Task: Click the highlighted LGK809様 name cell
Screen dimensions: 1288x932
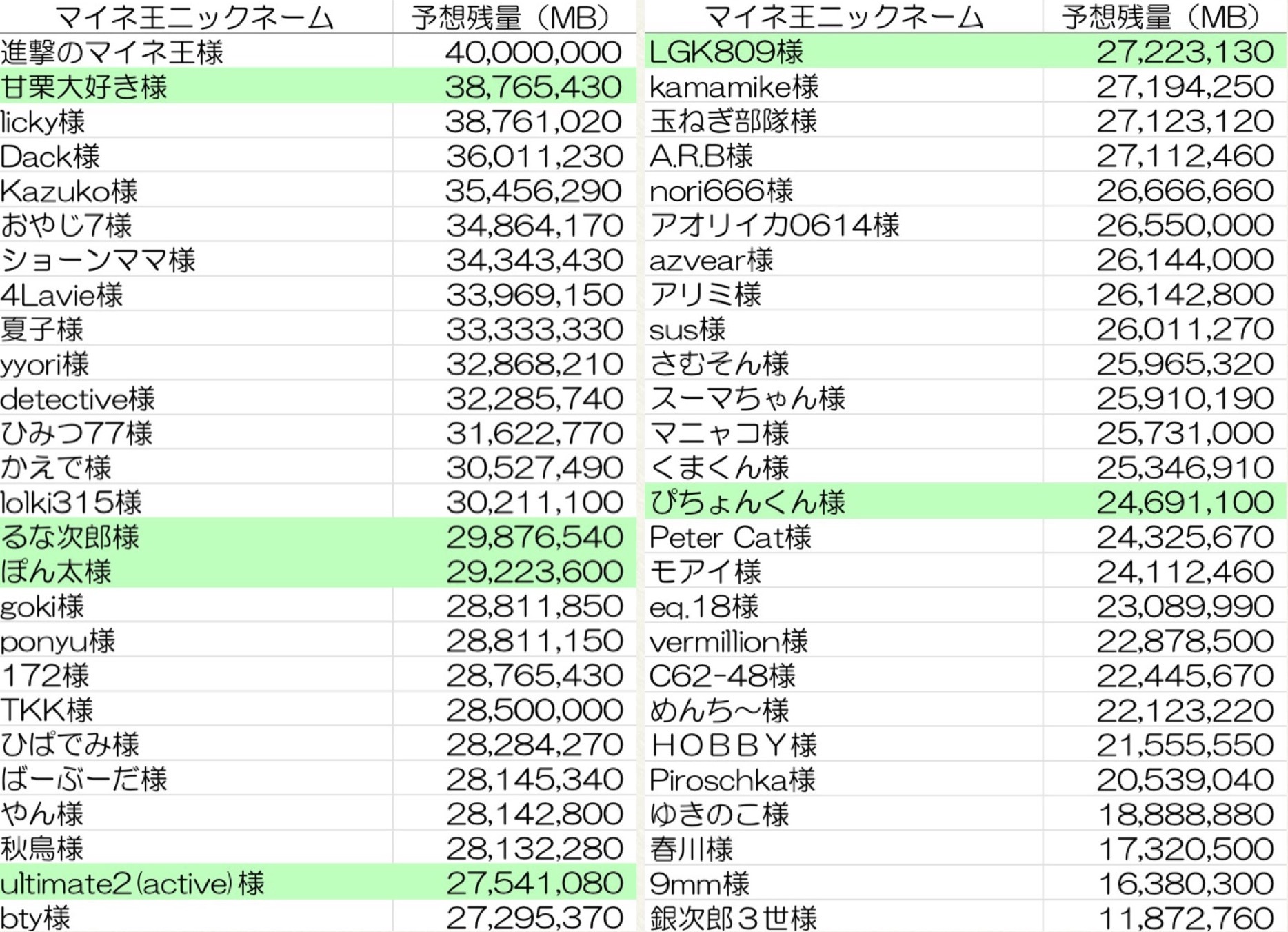Action: click(x=726, y=52)
